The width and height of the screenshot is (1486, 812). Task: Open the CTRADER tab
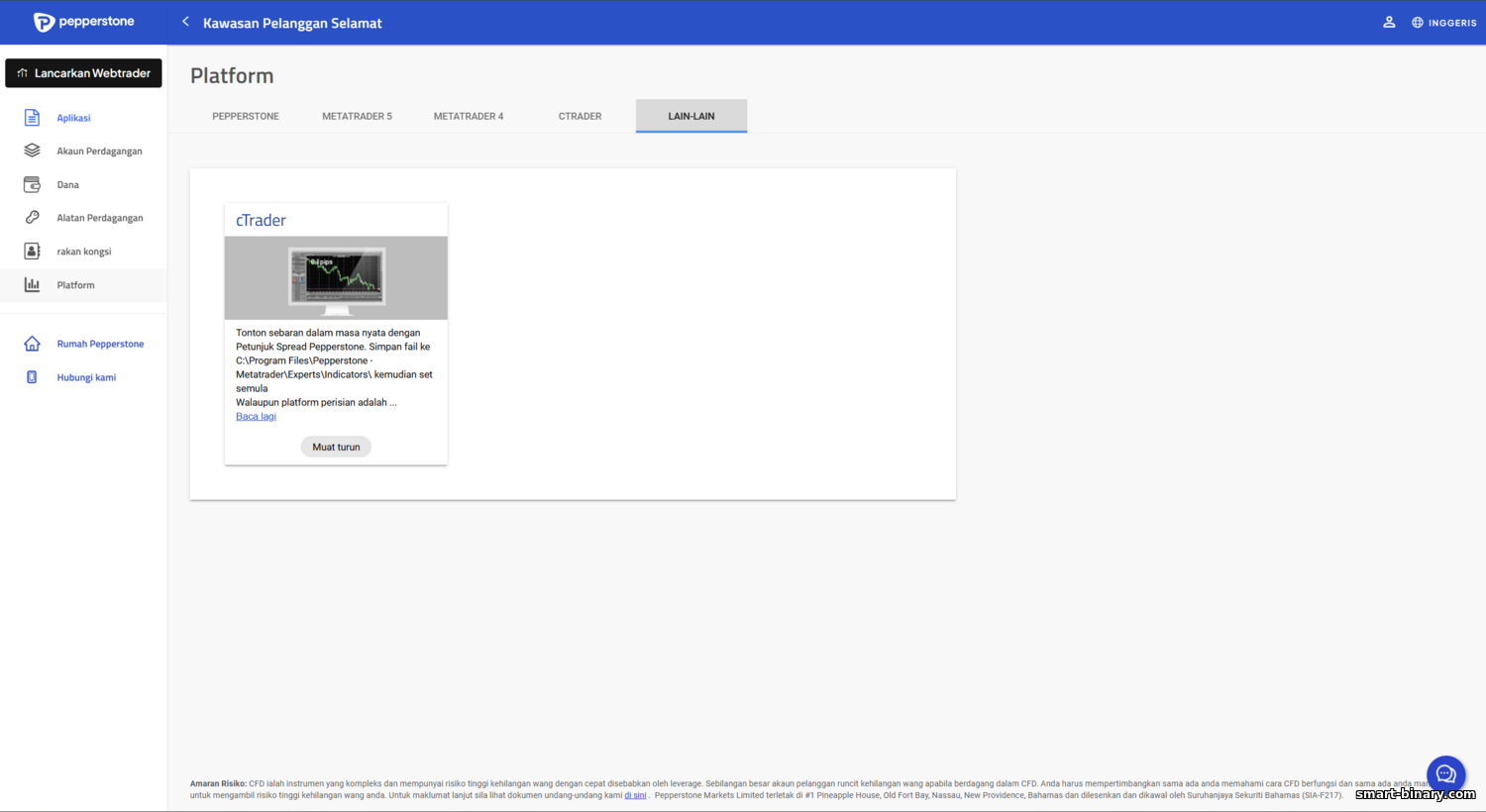tap(580, 116)
